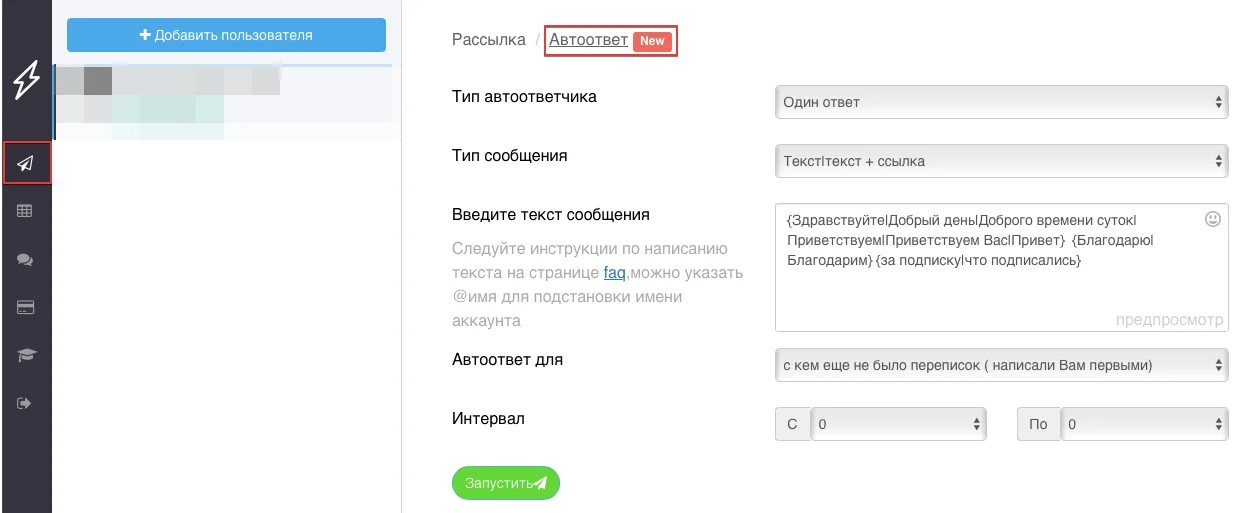Viewport: 1249px width, 513px height.
Task: Expand the Тип сообщения dropdown
Action: [1001, 160]
